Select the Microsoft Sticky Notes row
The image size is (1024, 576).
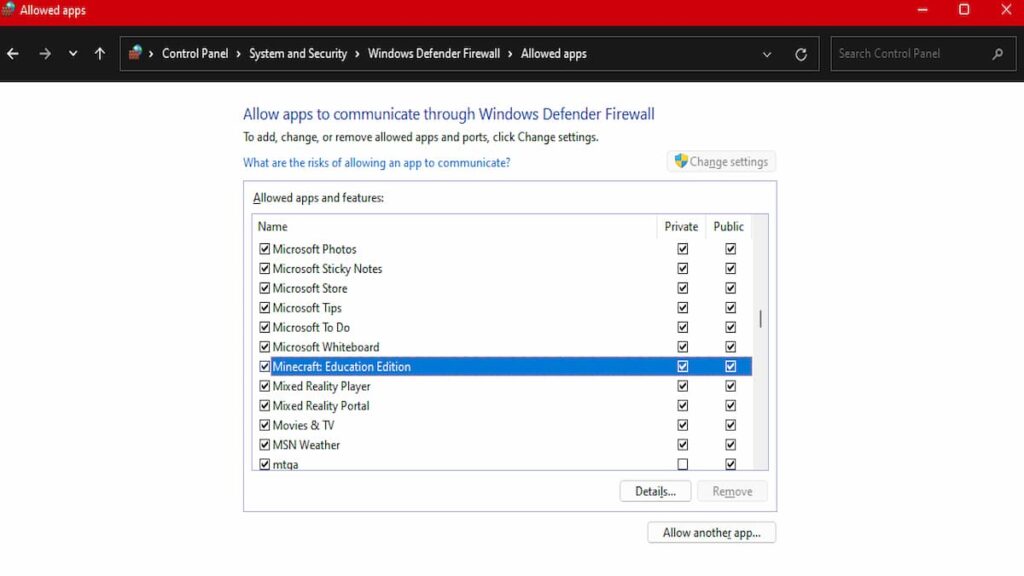click(502, 268)
